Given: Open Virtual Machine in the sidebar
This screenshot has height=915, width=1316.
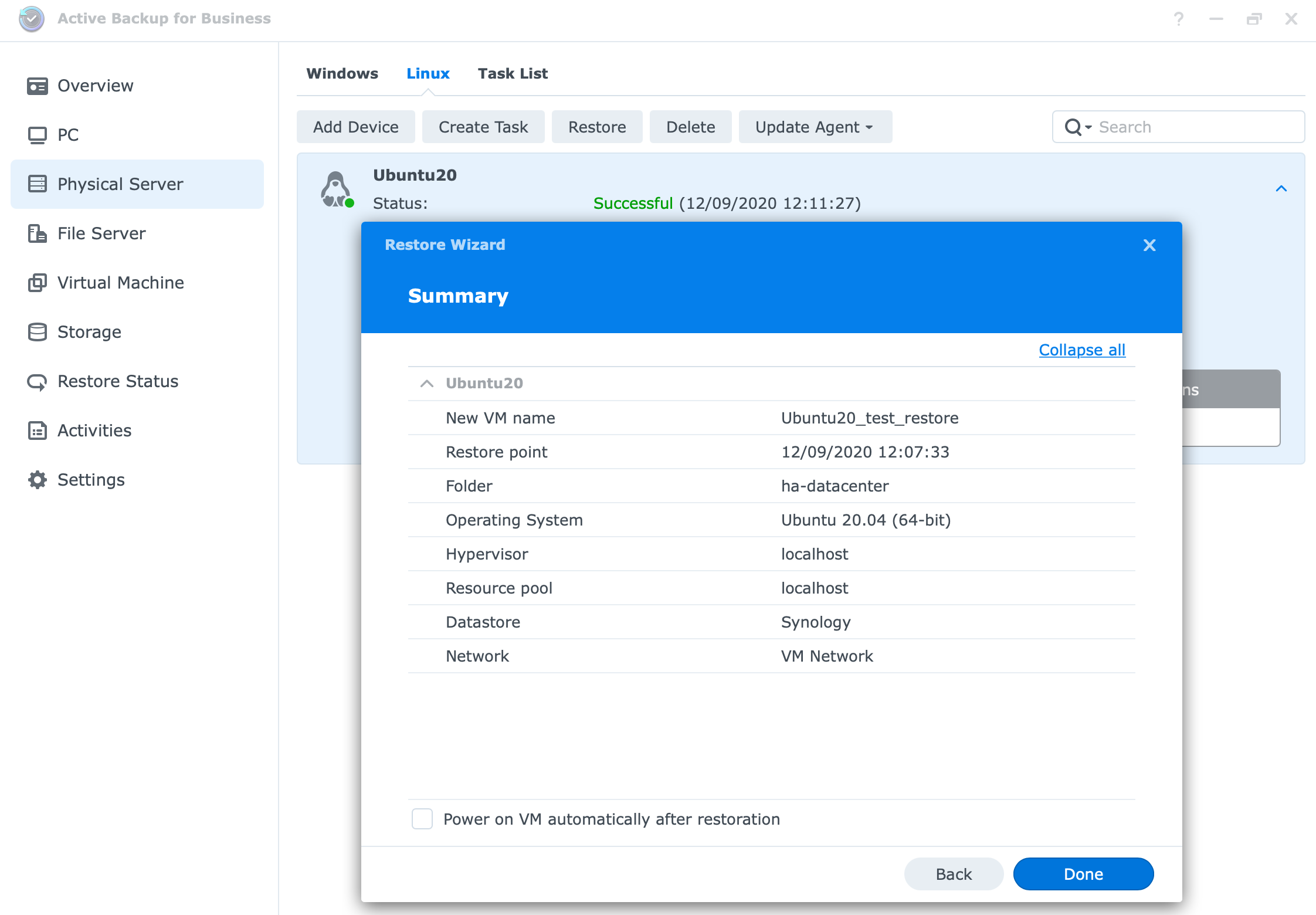Looking at the screenshot, I should [x=137, y=283].
